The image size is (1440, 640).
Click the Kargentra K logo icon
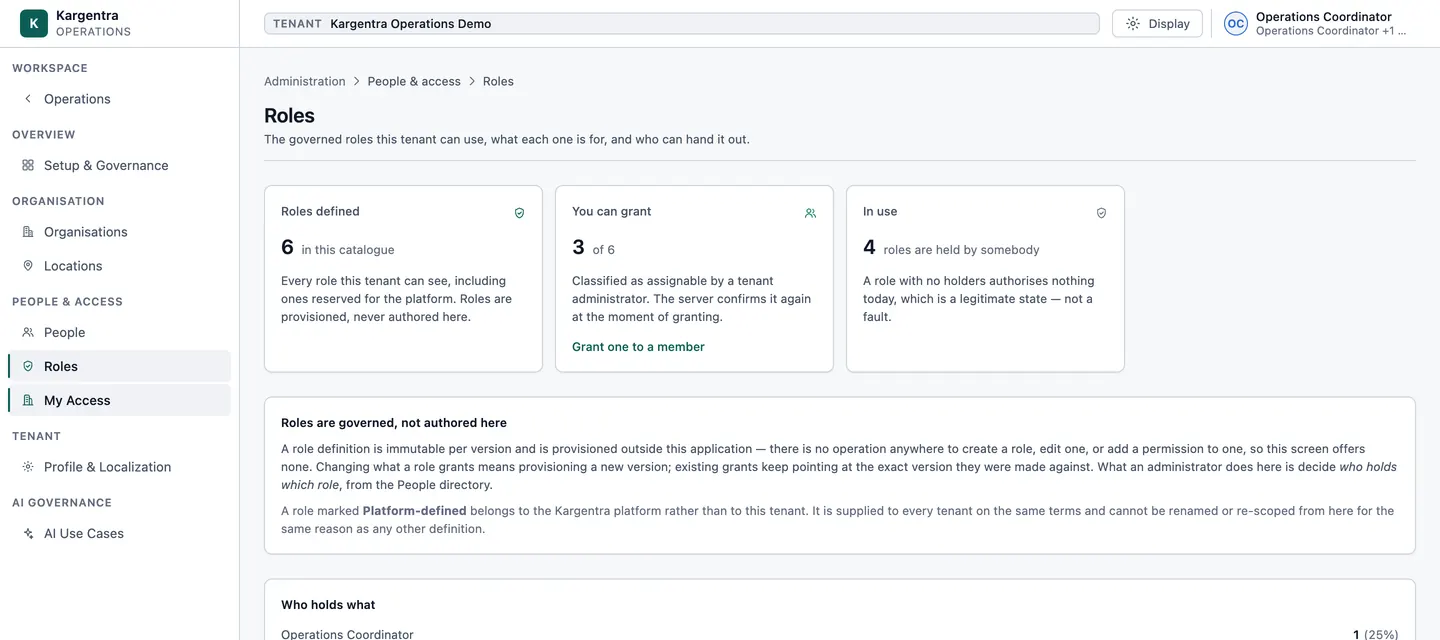(34, 23)
